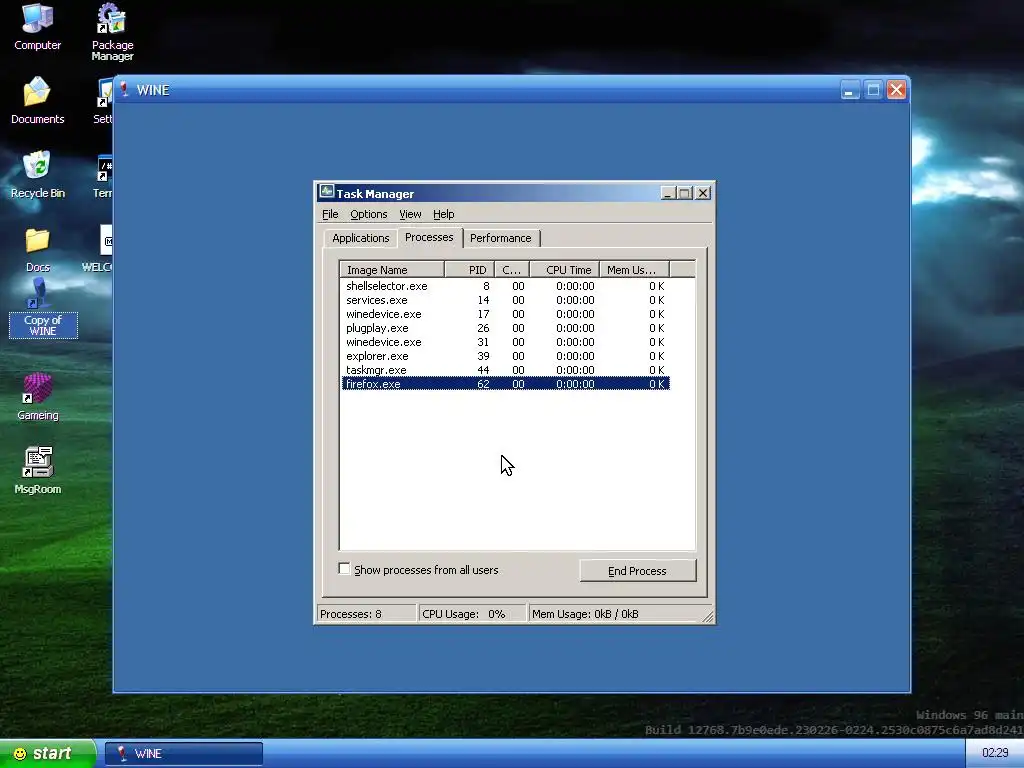Click the CPU Usage status entry

[472, 614]
